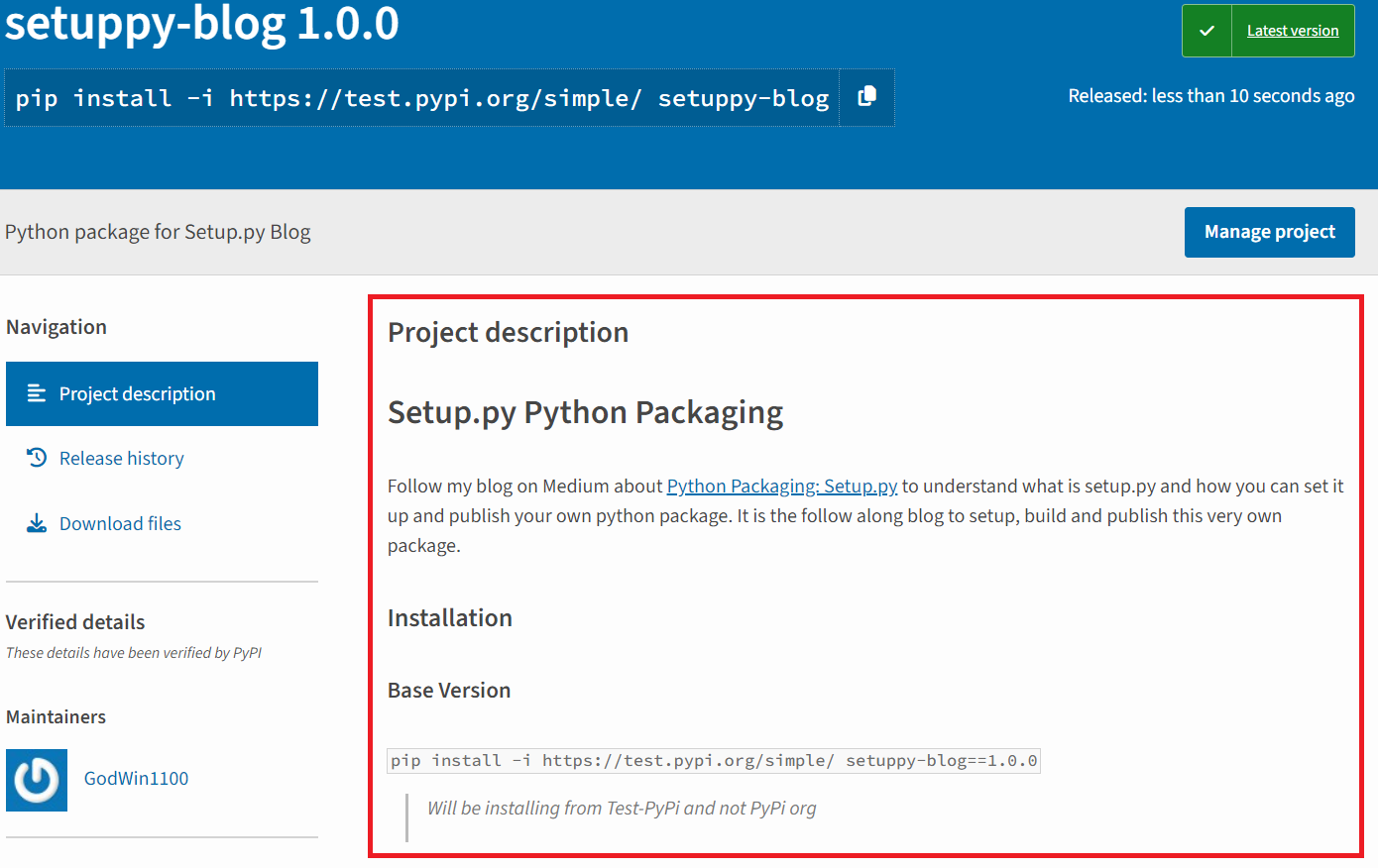Click the setuppy-blog 1.0.0 page title
Image resolution: width=1378 pixels, height=868 pixels.
[201, 23]
